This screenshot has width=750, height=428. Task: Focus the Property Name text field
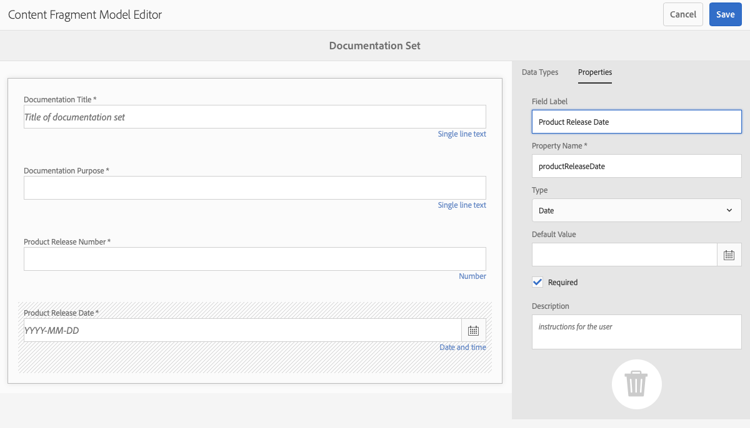pos(636,166)
